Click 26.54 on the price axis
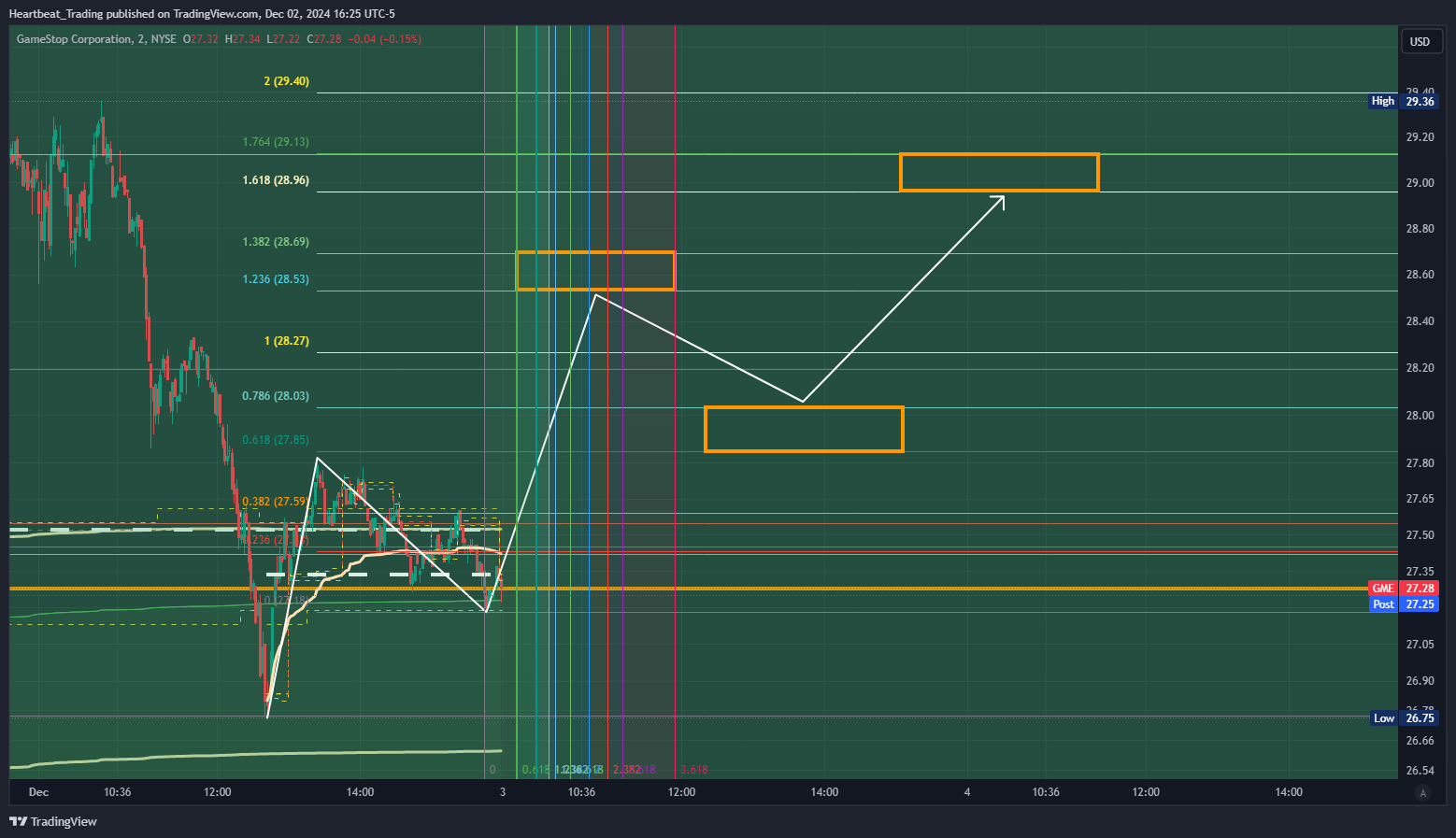The height and width of the screenshot is (838, 1456). [x=1420, y=771]
